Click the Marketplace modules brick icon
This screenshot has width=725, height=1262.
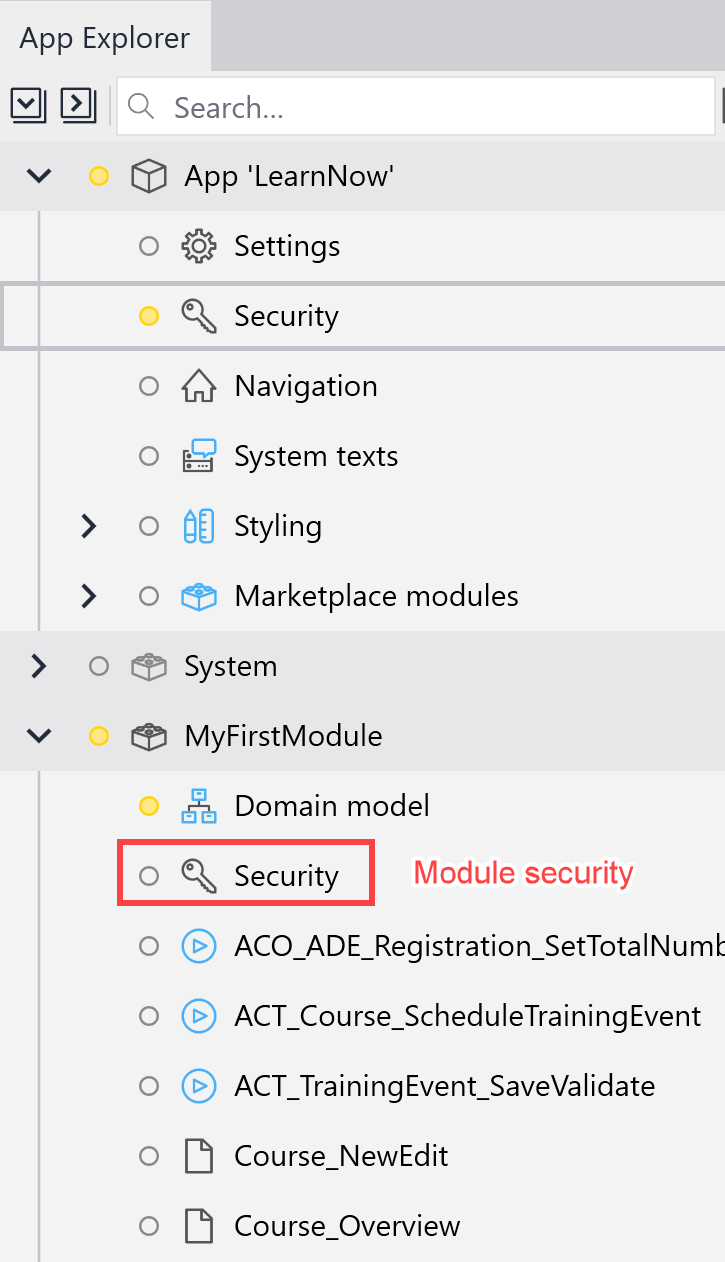pyautogui.click(x=199, y=596)
